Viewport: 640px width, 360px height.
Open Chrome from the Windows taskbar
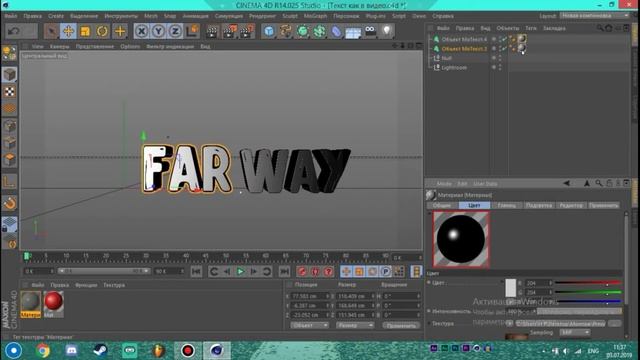point(43,350)
